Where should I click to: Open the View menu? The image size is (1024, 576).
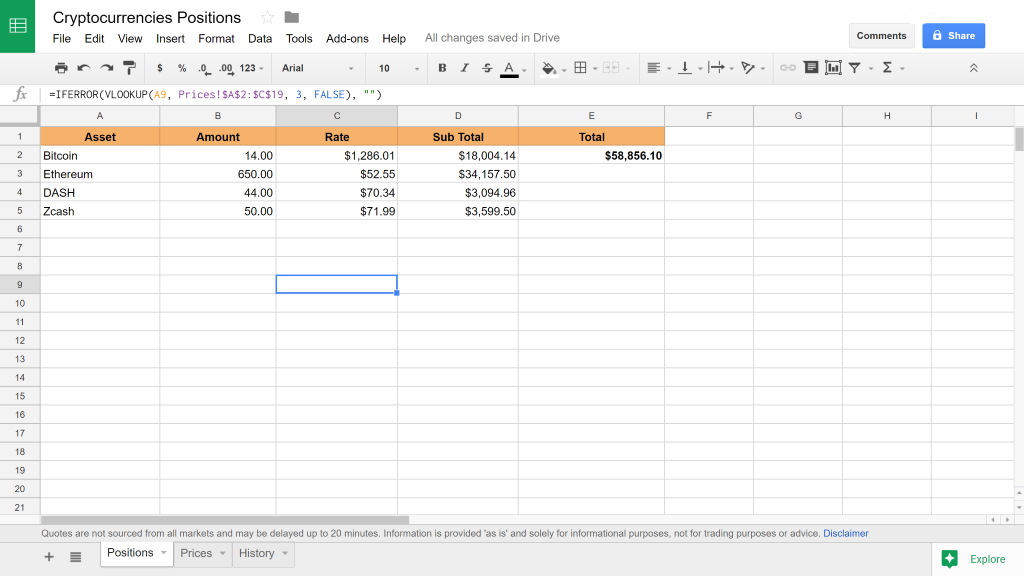(130, 39)
